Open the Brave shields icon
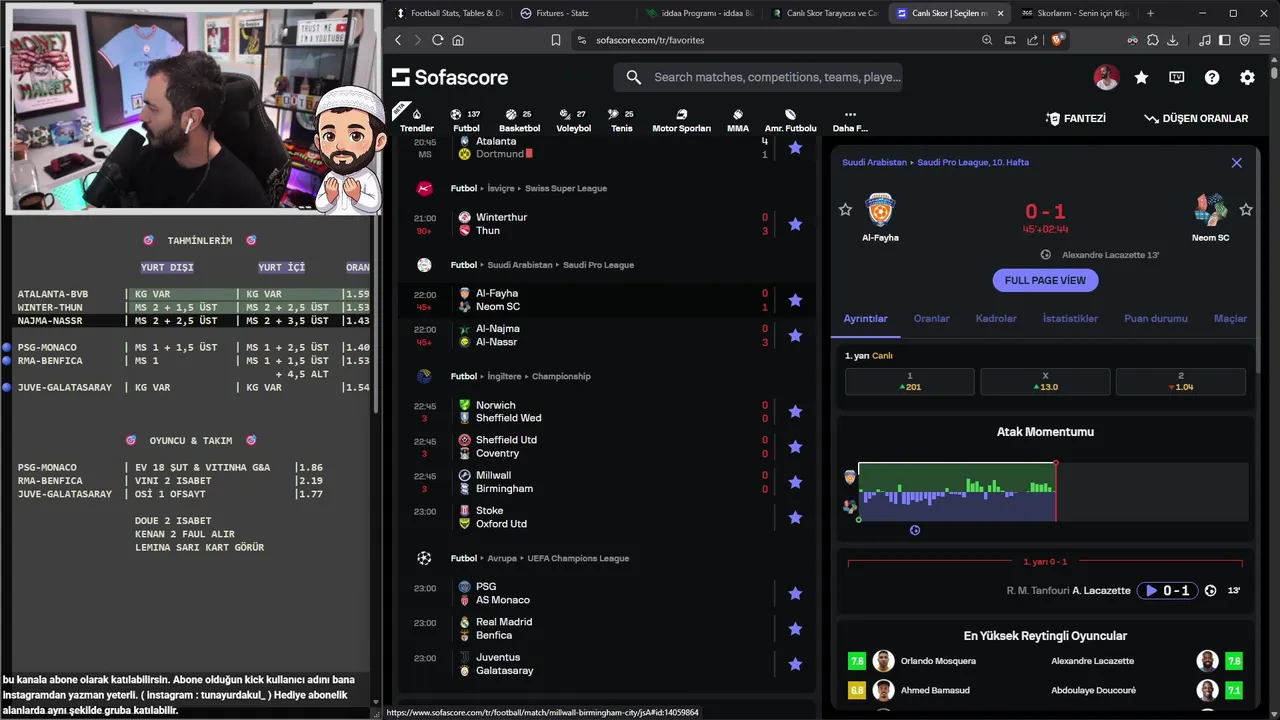This screenshot has width=1280, height=720. (1059, 40)
